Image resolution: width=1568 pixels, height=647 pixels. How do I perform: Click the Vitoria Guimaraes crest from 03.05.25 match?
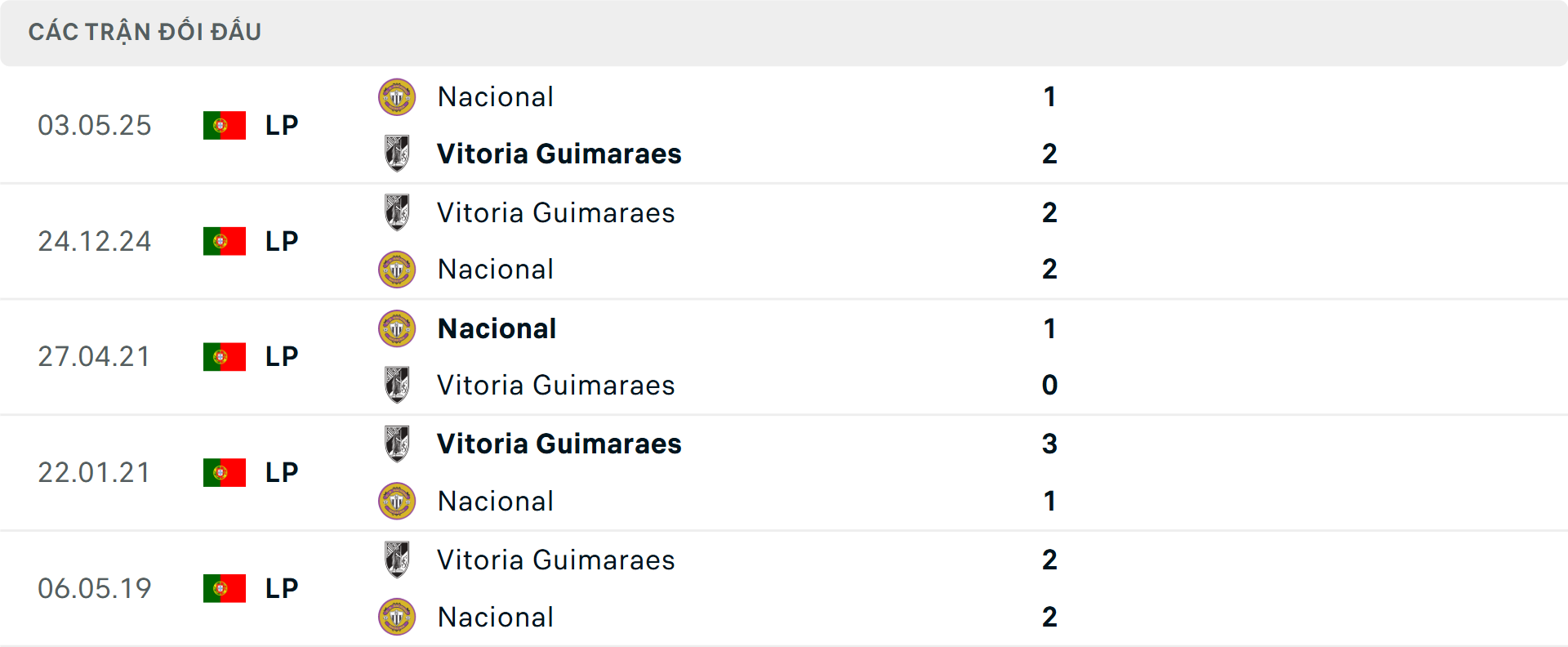397,154
